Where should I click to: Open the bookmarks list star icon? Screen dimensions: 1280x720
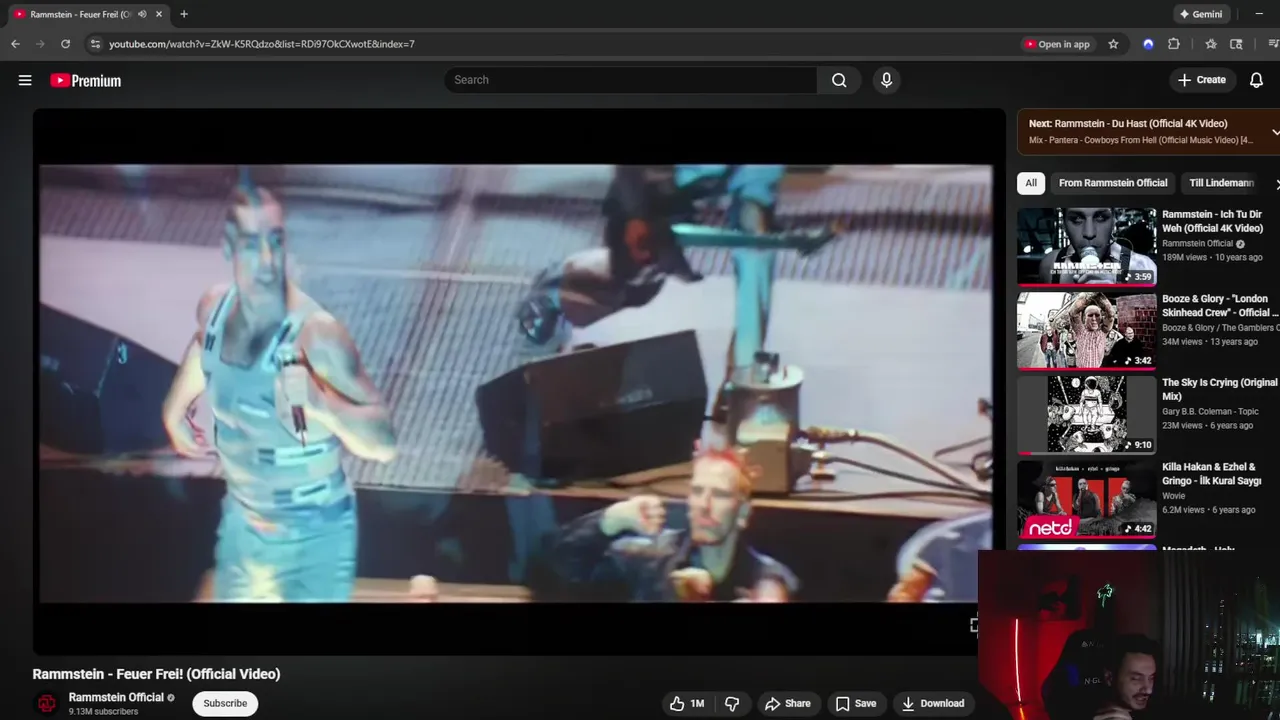click(1211, 44)
